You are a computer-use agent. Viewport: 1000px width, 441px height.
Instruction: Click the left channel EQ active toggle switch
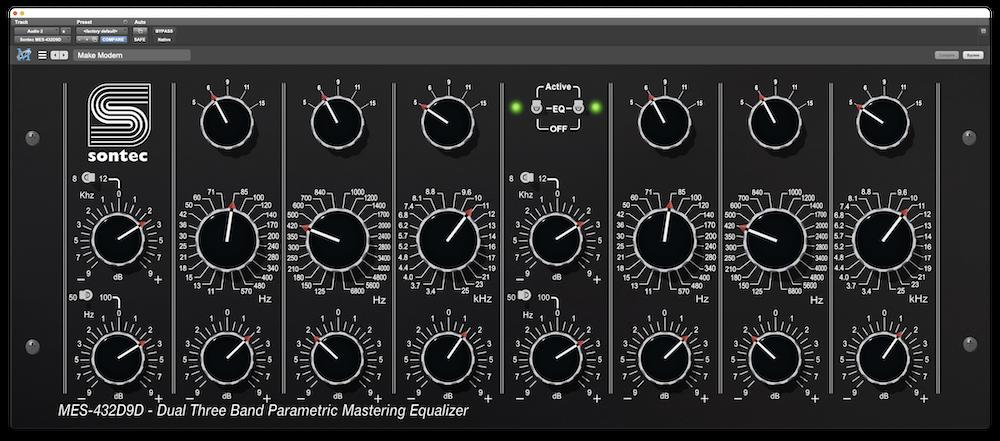coord(537,107)
